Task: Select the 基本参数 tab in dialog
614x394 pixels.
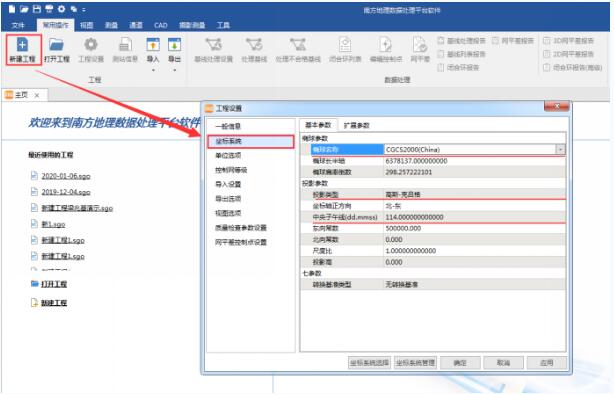Action: click(318, 125)
